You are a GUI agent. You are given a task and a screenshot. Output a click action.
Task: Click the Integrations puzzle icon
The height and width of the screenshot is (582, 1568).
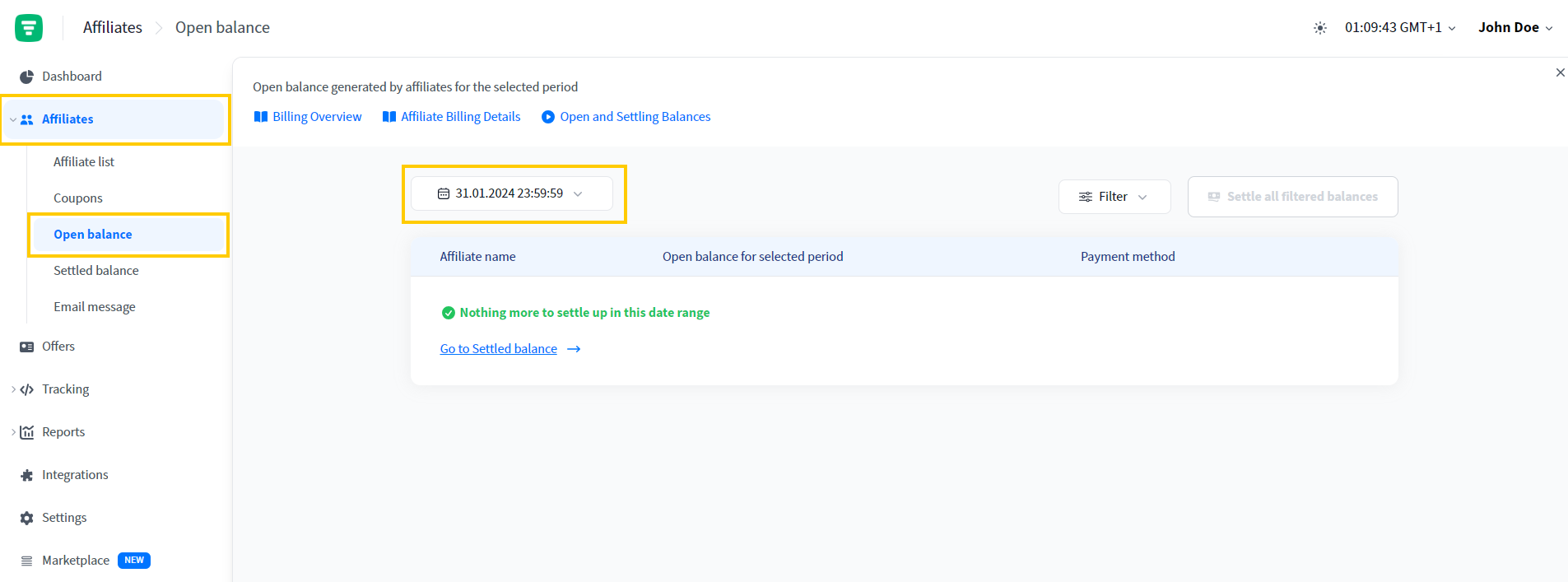26,475
